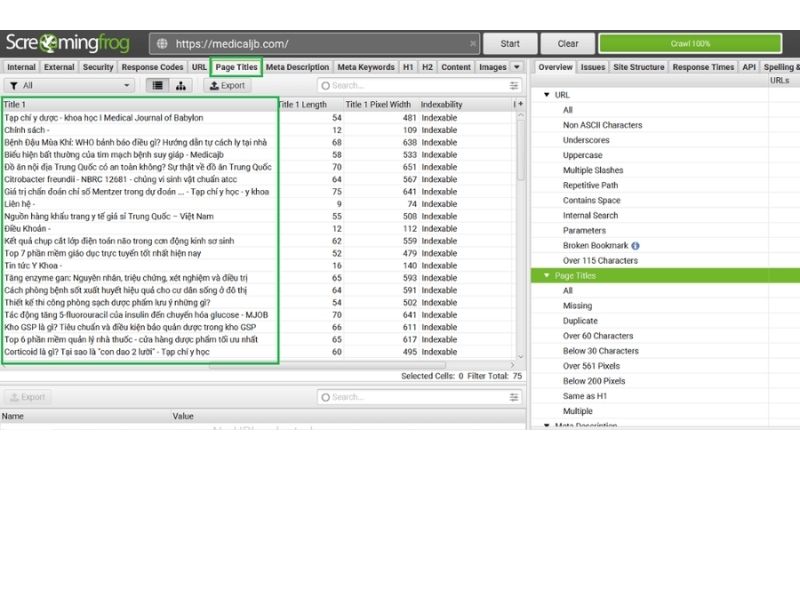Switch to the Internal tab
The image size is (800, 600).
[21, 67]
